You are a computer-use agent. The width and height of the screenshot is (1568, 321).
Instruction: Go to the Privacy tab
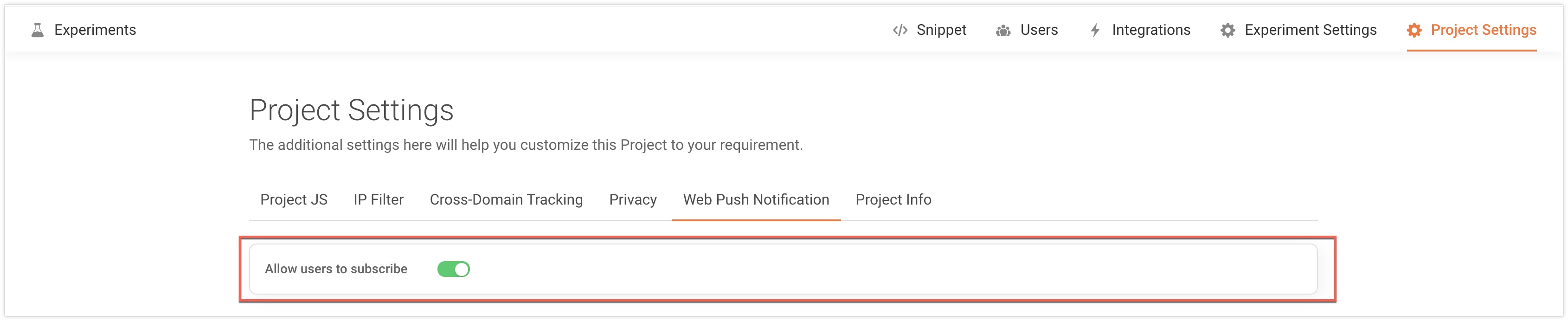(x=632, y=199)
